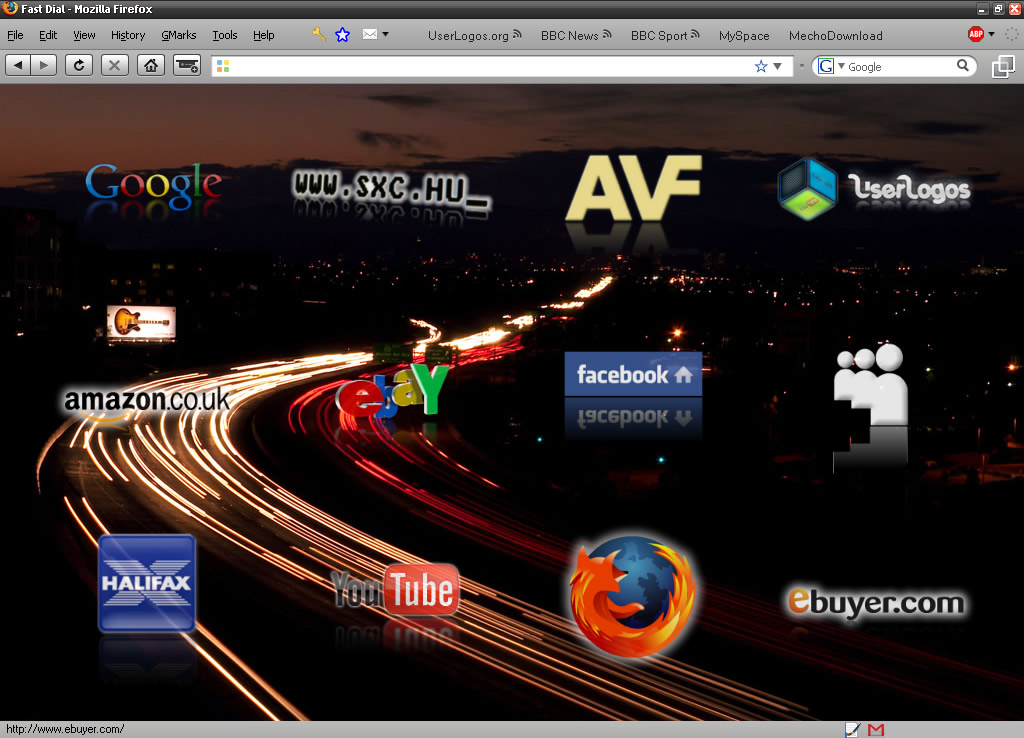Click the search magnifier icon
Image resolution: width=1024 pixels, height=738 pixels.
coord(963,66)
